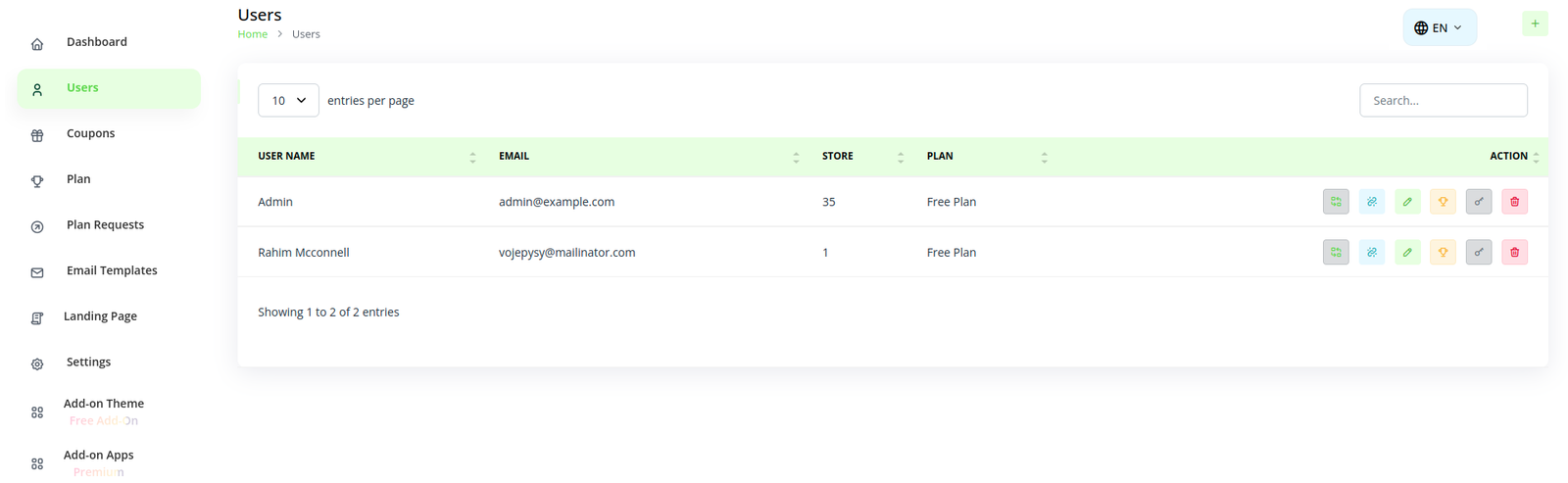
Task: Open the EN language dropdown
Action: 1439,28
